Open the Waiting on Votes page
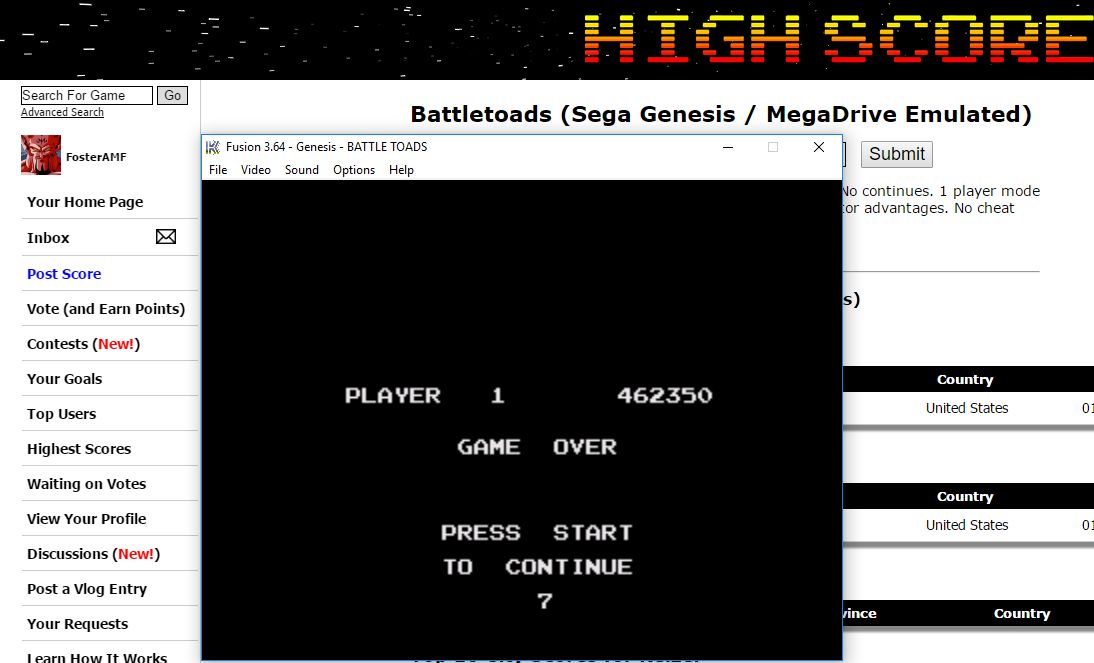Screen dimensions: 1094x663 [x=87, y=484]
